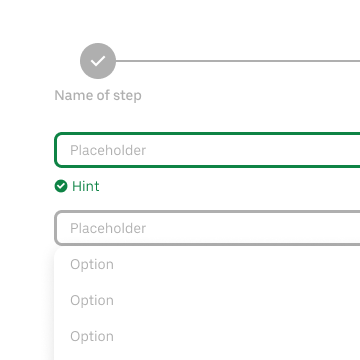Click the green Hint validation text
The height and width of the screenshot is (360, 360).
pos(86,186)
